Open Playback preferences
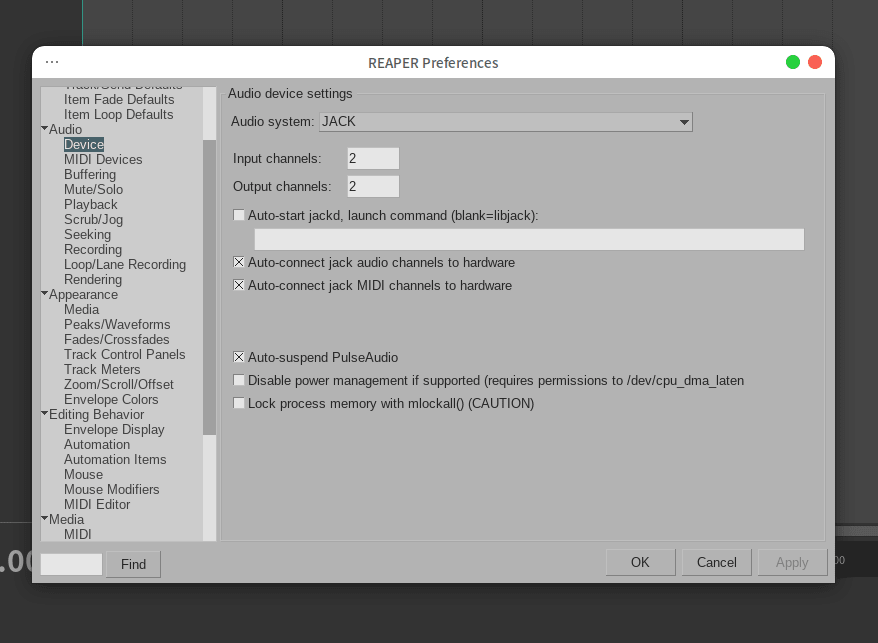This screenshot has width=878, height=643. pyautogui.click(x=91, y=204)
